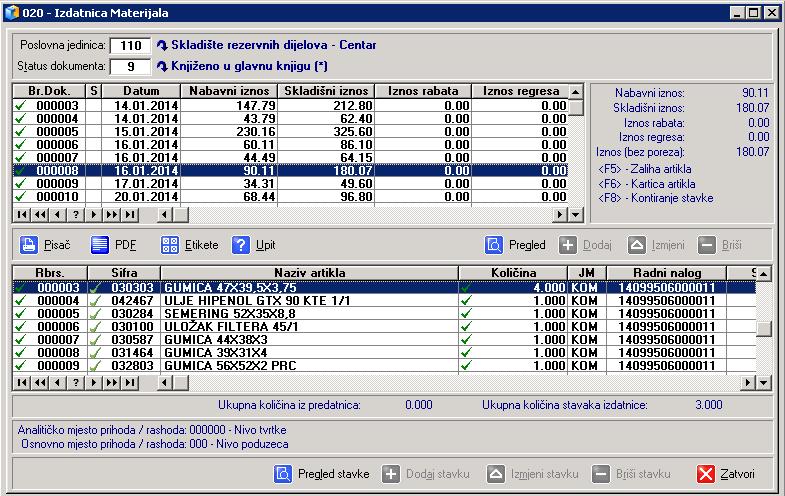Click items grid scroll right arrow
Viewport: 785px width, 496px height.
coord(747,383)
